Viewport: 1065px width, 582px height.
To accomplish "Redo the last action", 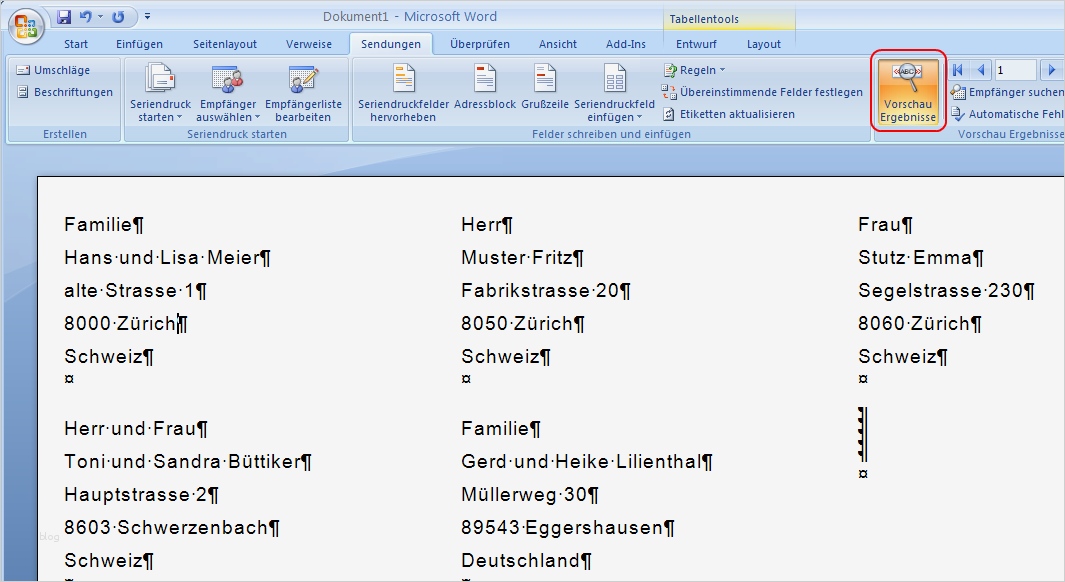I will tap(118, 17).
